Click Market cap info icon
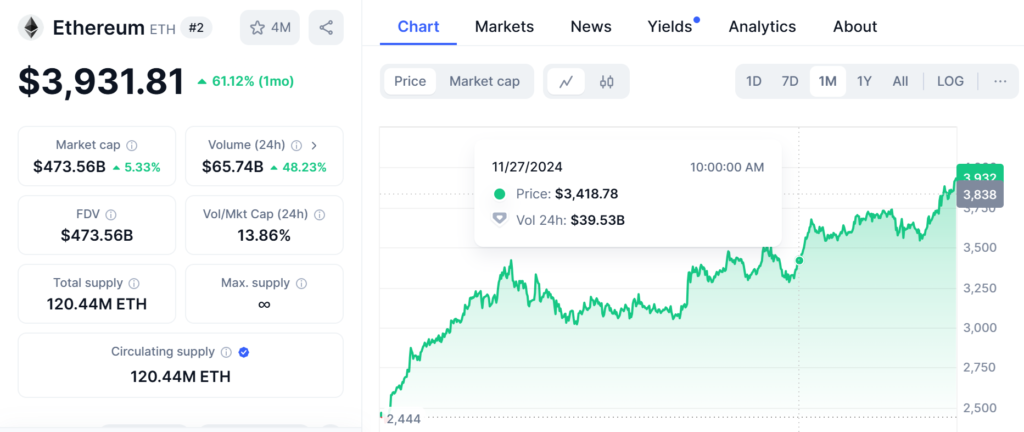This screenshot has width=1024, height=432. 132,145
